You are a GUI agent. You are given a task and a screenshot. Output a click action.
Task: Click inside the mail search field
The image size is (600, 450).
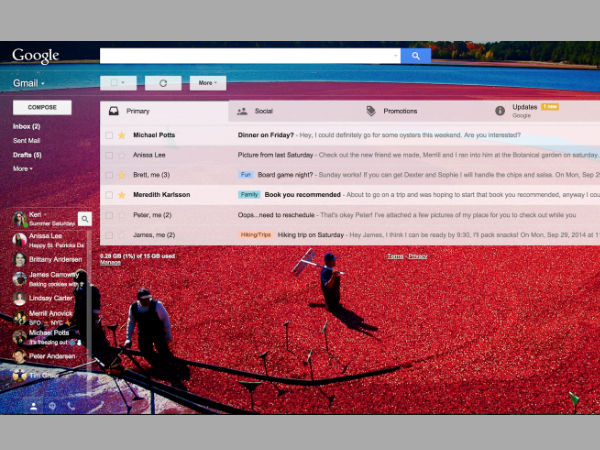[250, 56]
